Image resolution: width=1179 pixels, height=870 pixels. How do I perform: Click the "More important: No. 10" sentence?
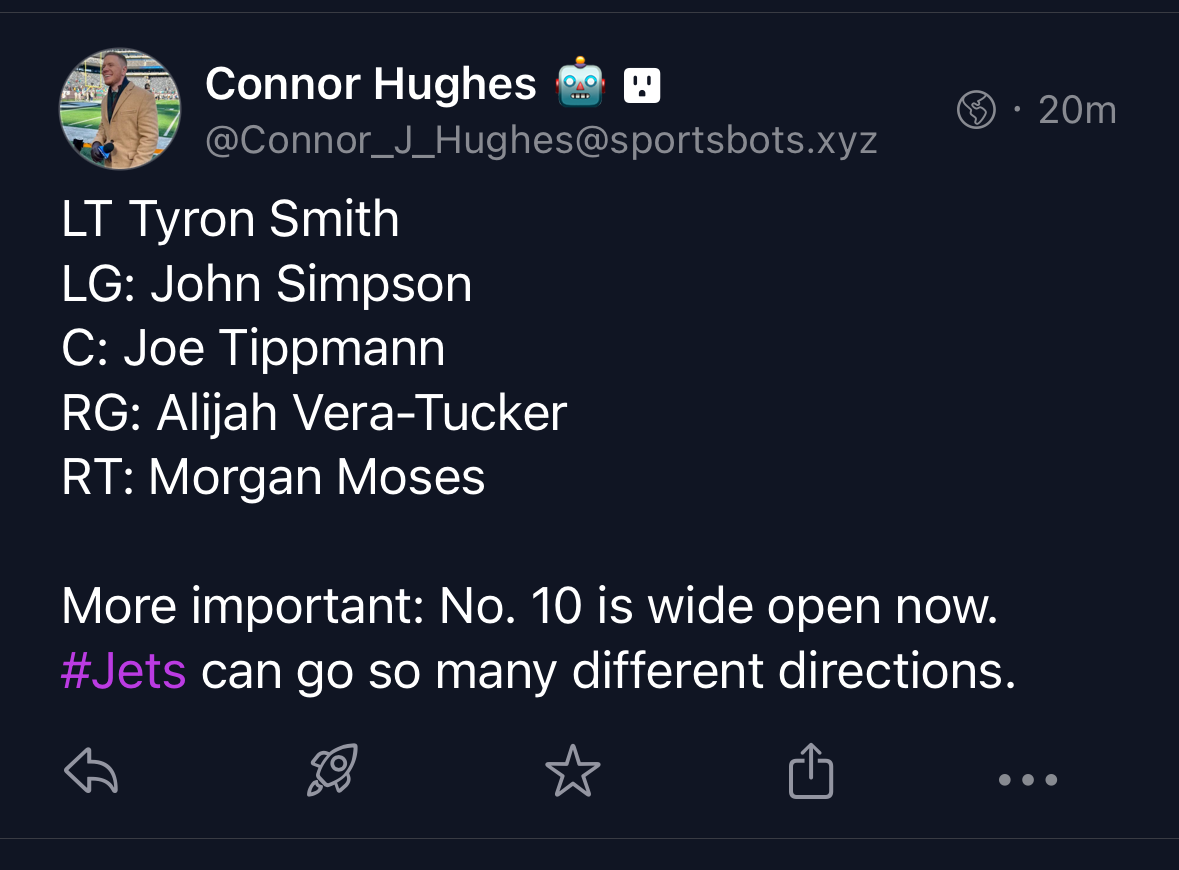coord(530,606)
